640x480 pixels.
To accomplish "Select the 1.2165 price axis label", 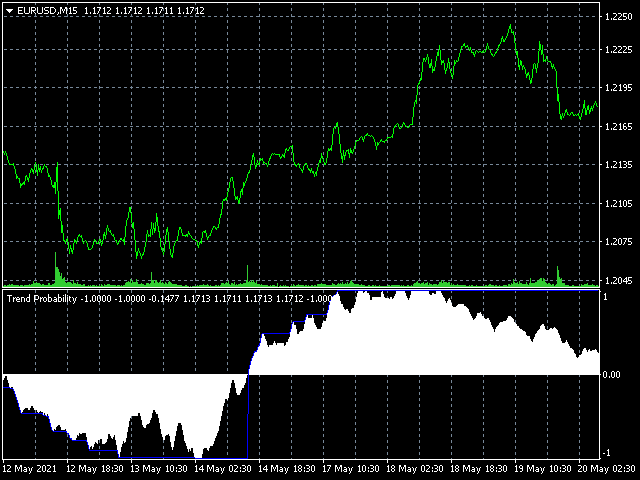I will (x=619, y=127).
